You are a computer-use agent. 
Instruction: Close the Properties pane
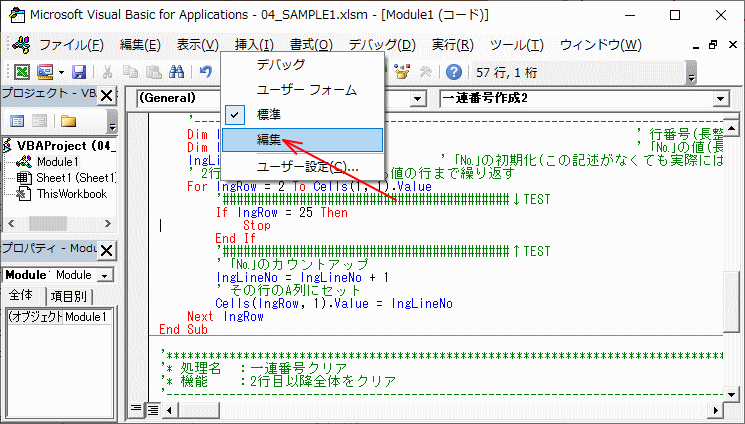pos(107,250)
